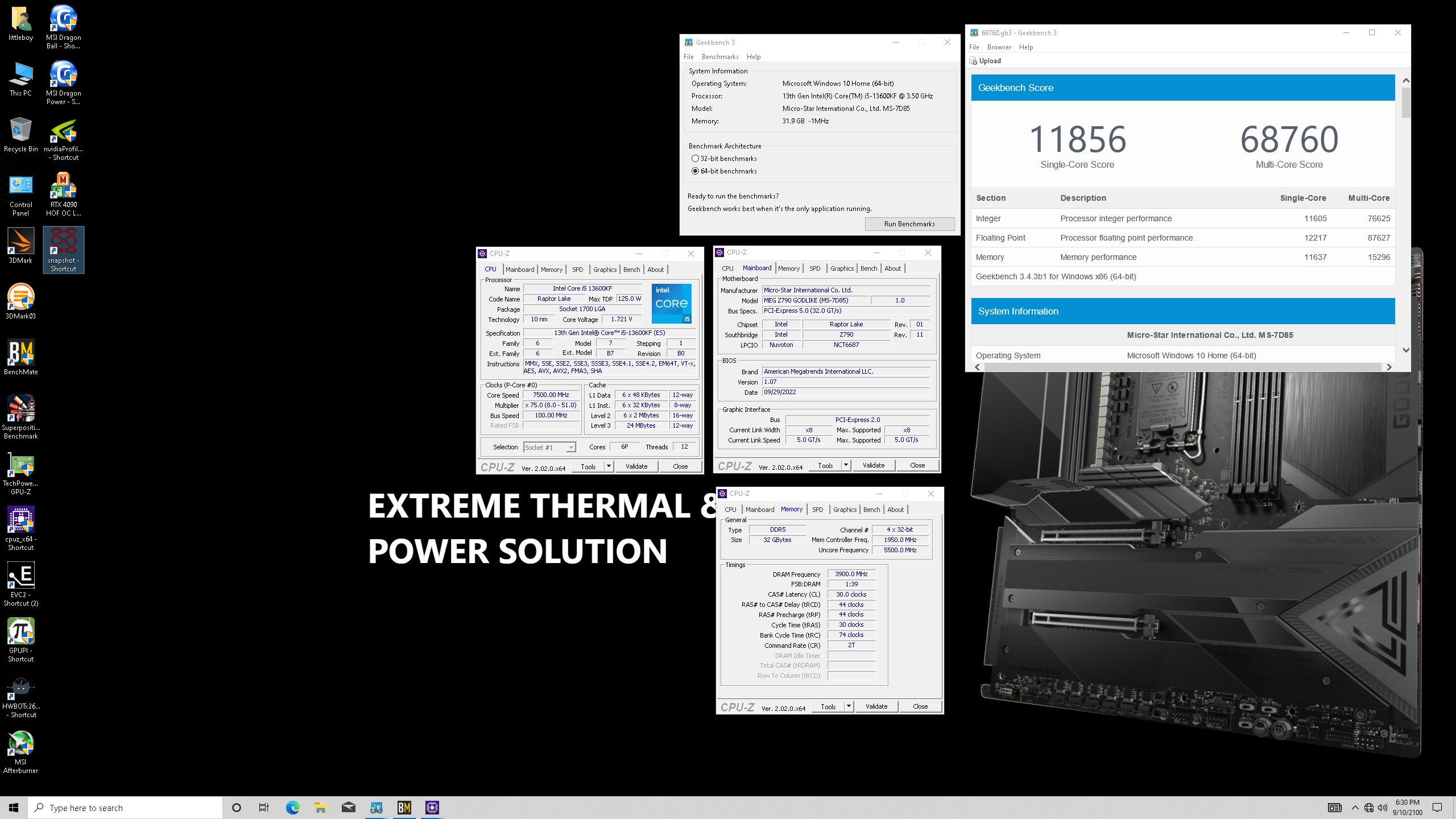Switch to Graphics tab in CPU-Z Memory window

coord(845,510)
